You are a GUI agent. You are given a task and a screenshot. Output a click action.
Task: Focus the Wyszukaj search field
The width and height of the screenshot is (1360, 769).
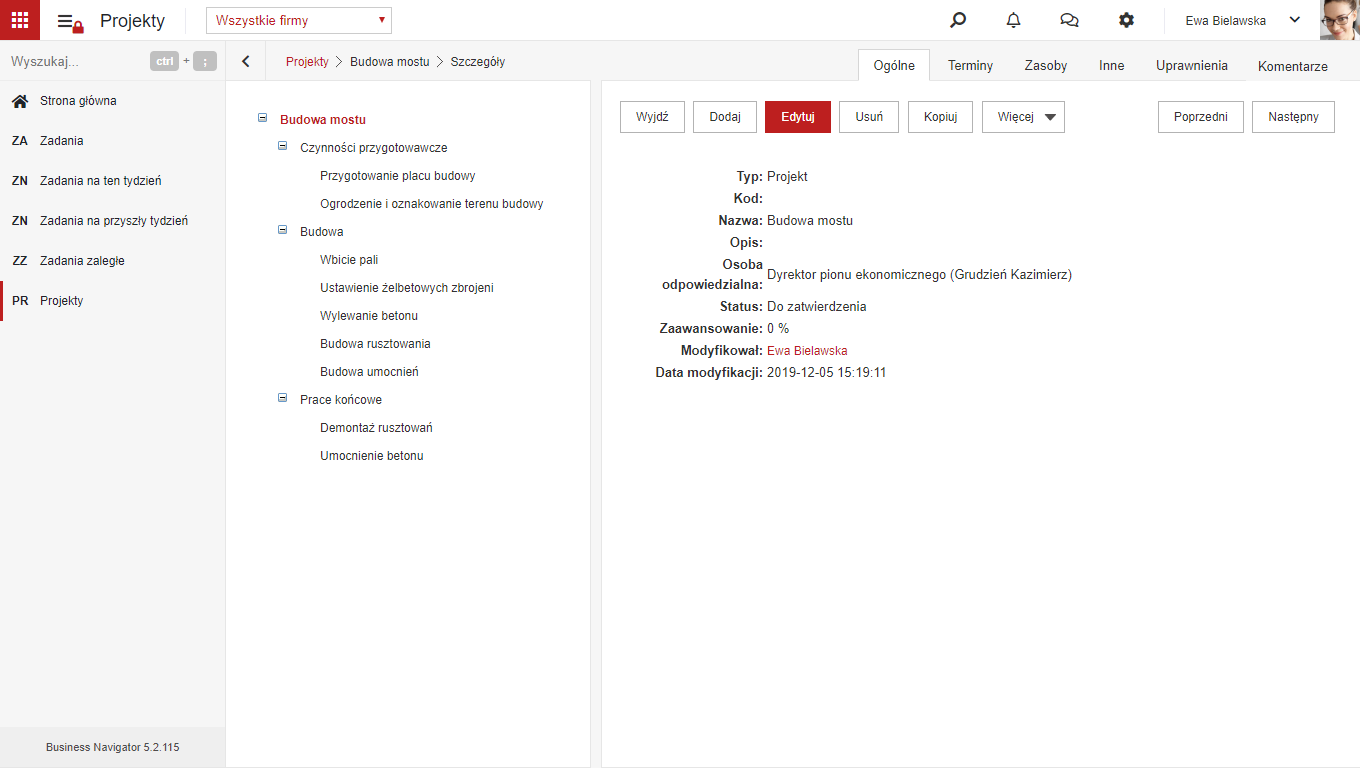click(75, 62)
